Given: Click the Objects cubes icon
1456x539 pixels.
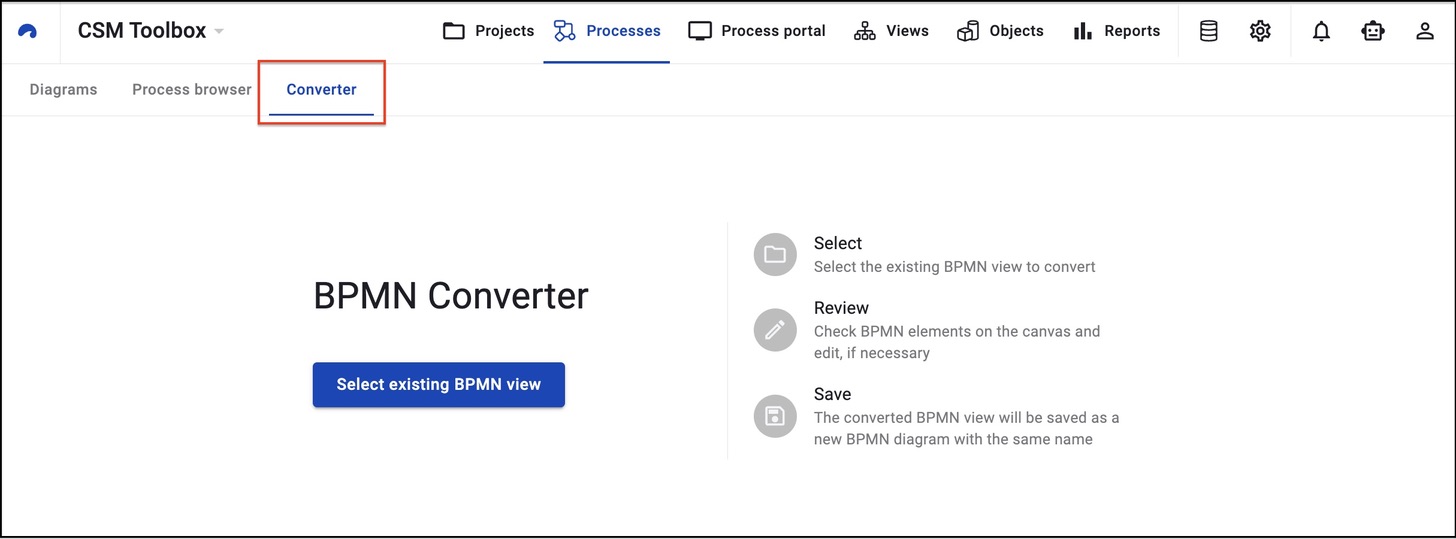Looking at the screenshot, I should pyautogui.click(x=967, y=31).
